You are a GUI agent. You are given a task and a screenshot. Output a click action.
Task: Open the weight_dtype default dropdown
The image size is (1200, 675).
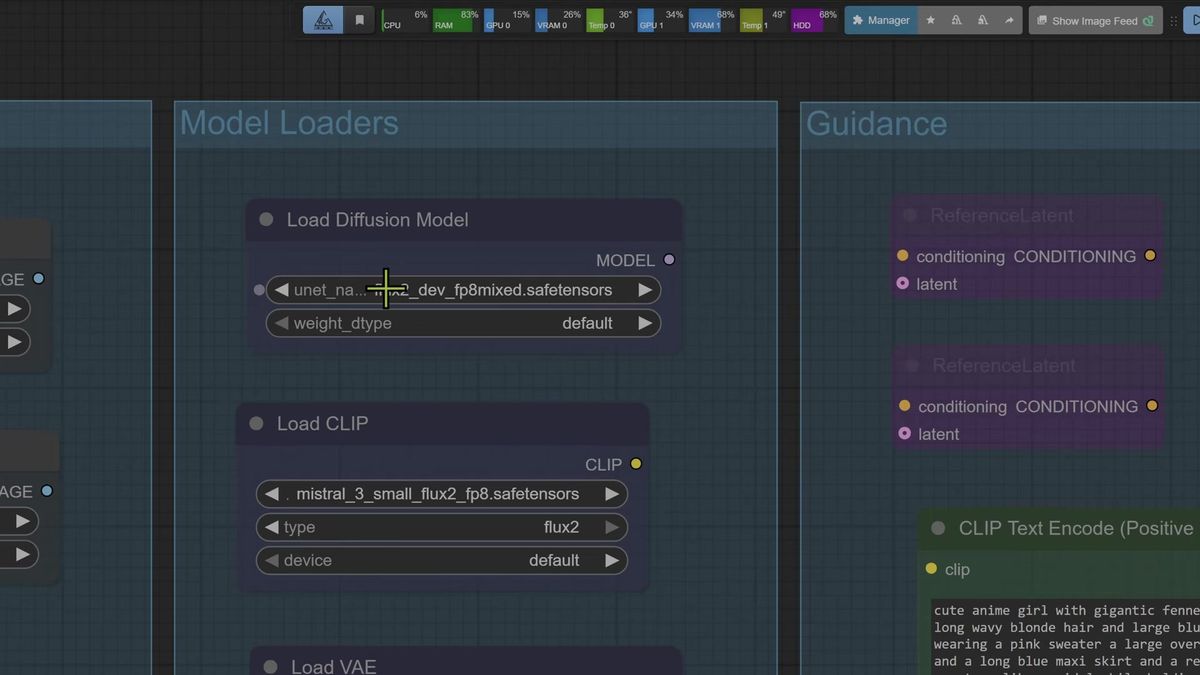pyautogui.click(x=463, y=323)
